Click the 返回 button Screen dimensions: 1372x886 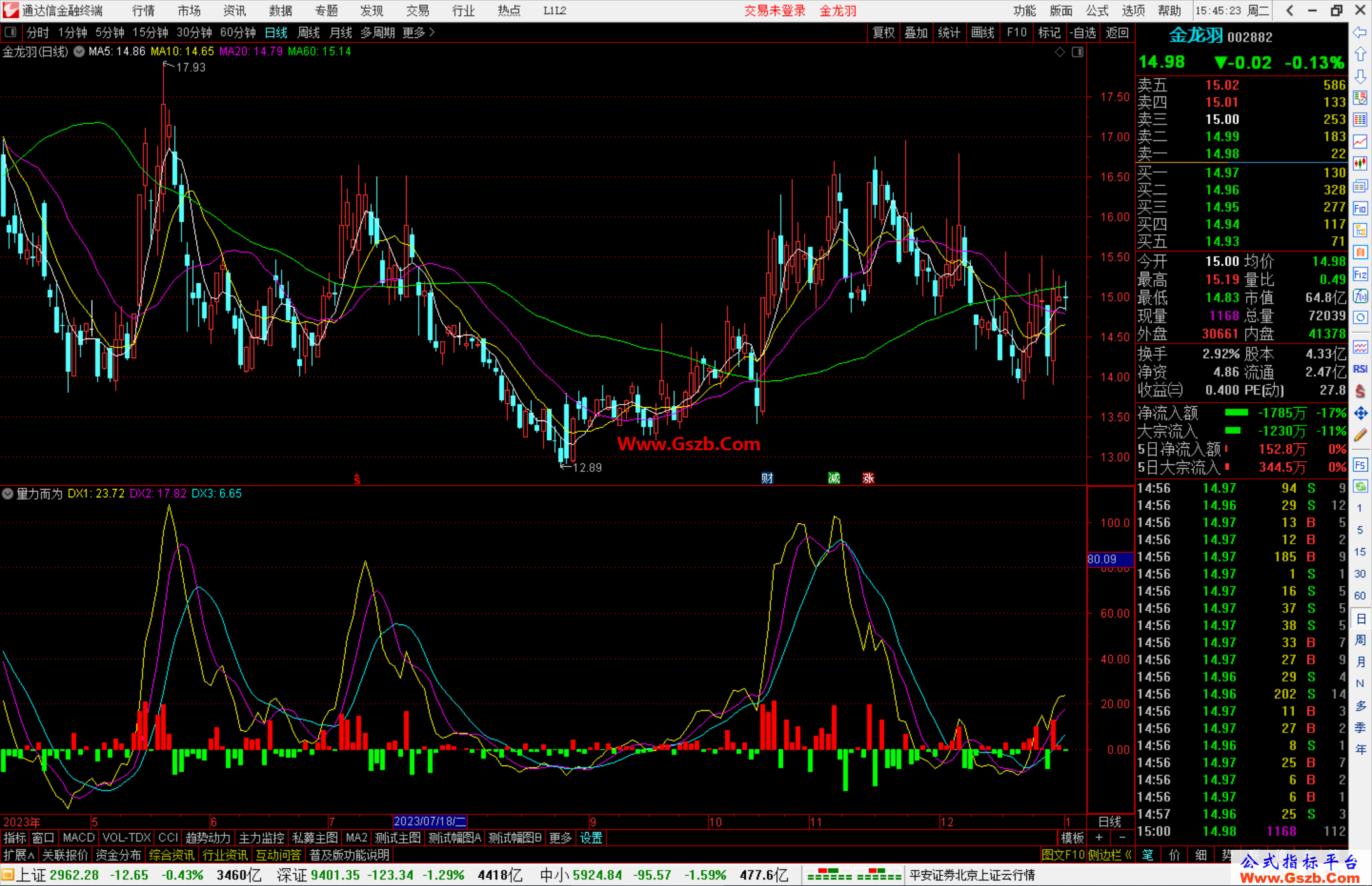click(x=1117, y=32)
